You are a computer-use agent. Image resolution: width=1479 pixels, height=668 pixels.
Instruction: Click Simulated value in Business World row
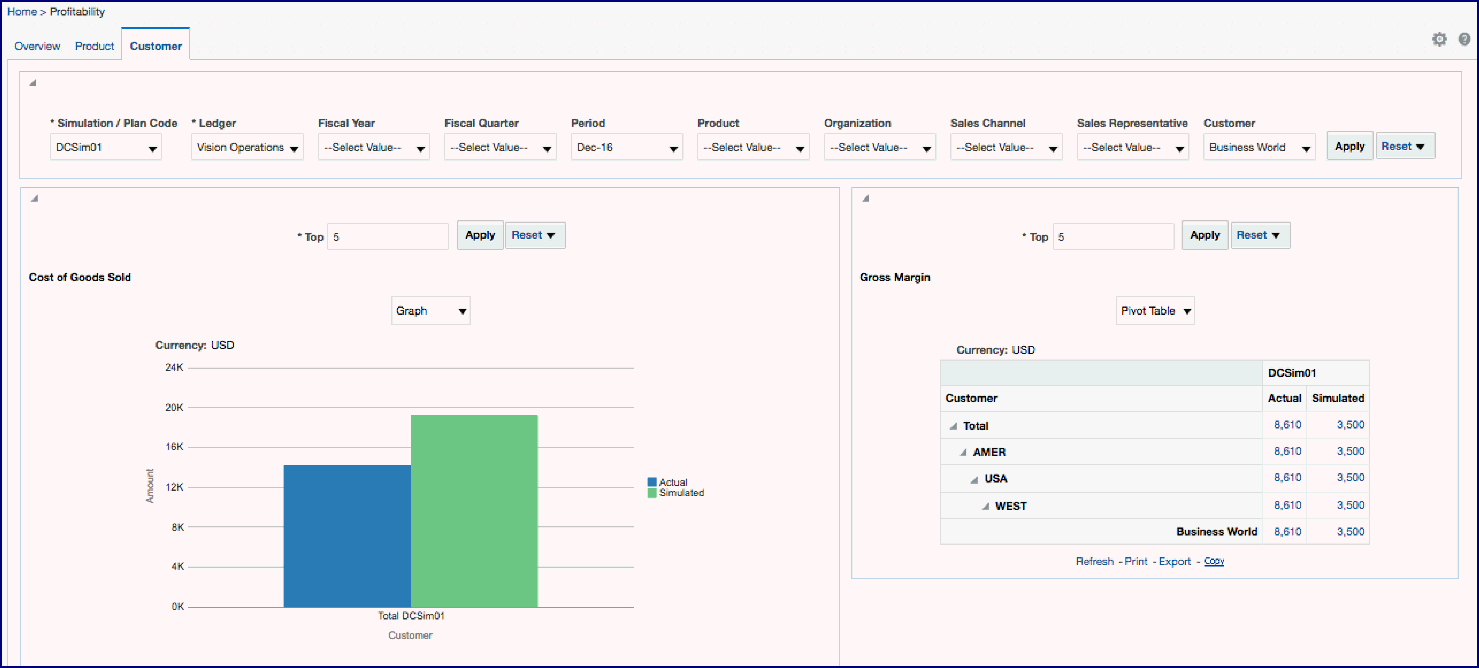[x=1350, y=532]
